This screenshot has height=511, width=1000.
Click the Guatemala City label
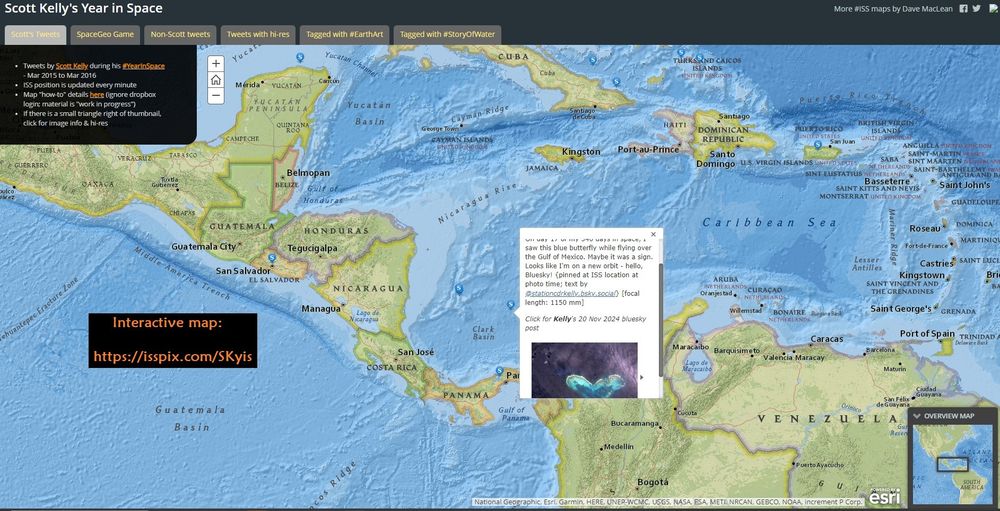click(x=203, y=246)
